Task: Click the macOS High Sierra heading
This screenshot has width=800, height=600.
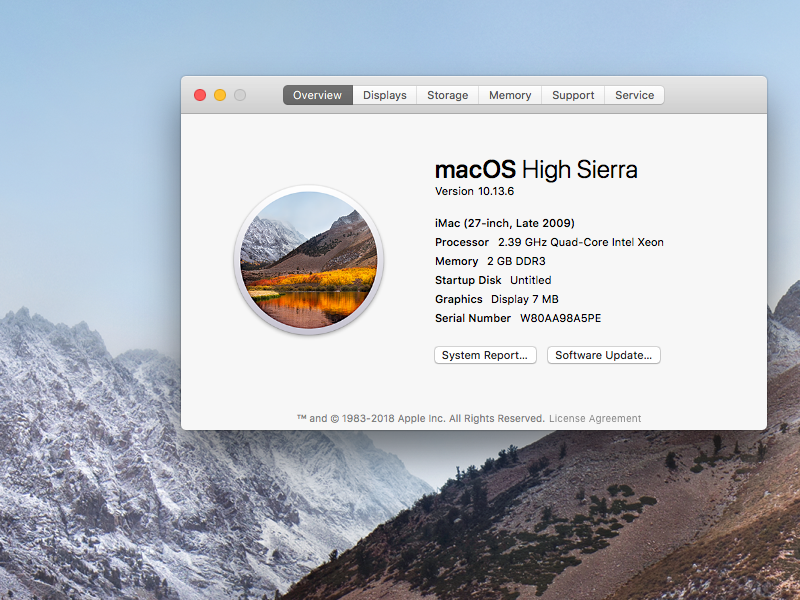Action: pos(536,170)
